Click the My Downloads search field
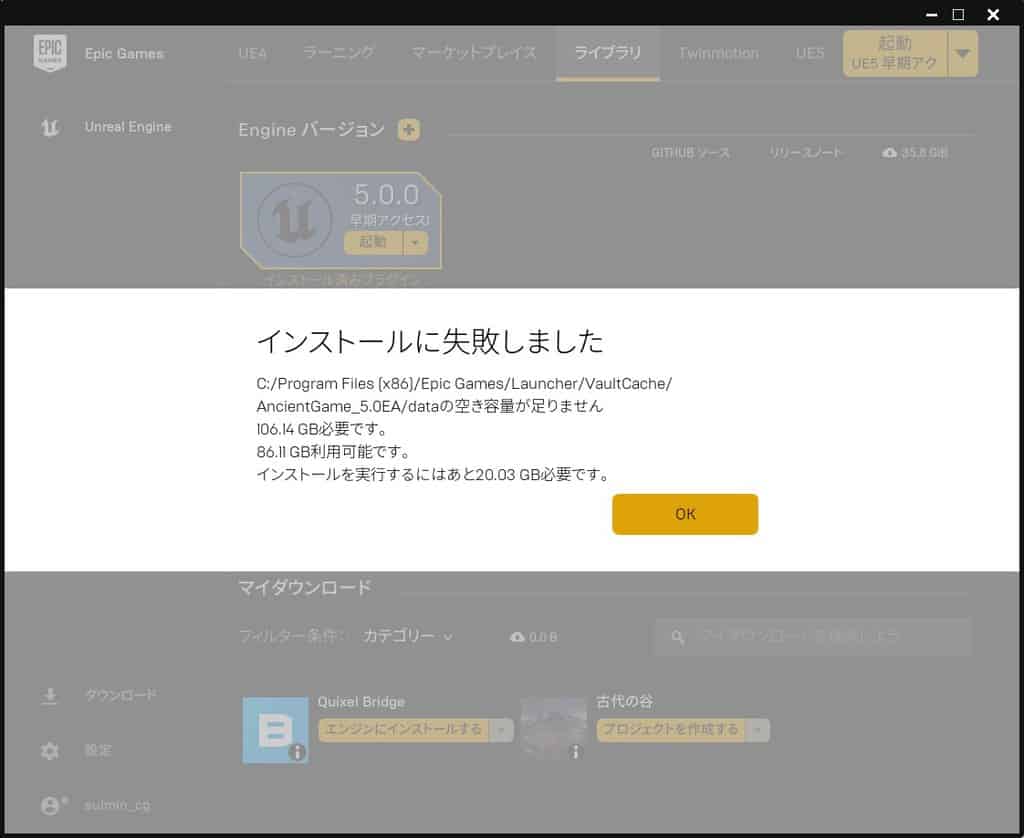 click(x=814, y=637)
